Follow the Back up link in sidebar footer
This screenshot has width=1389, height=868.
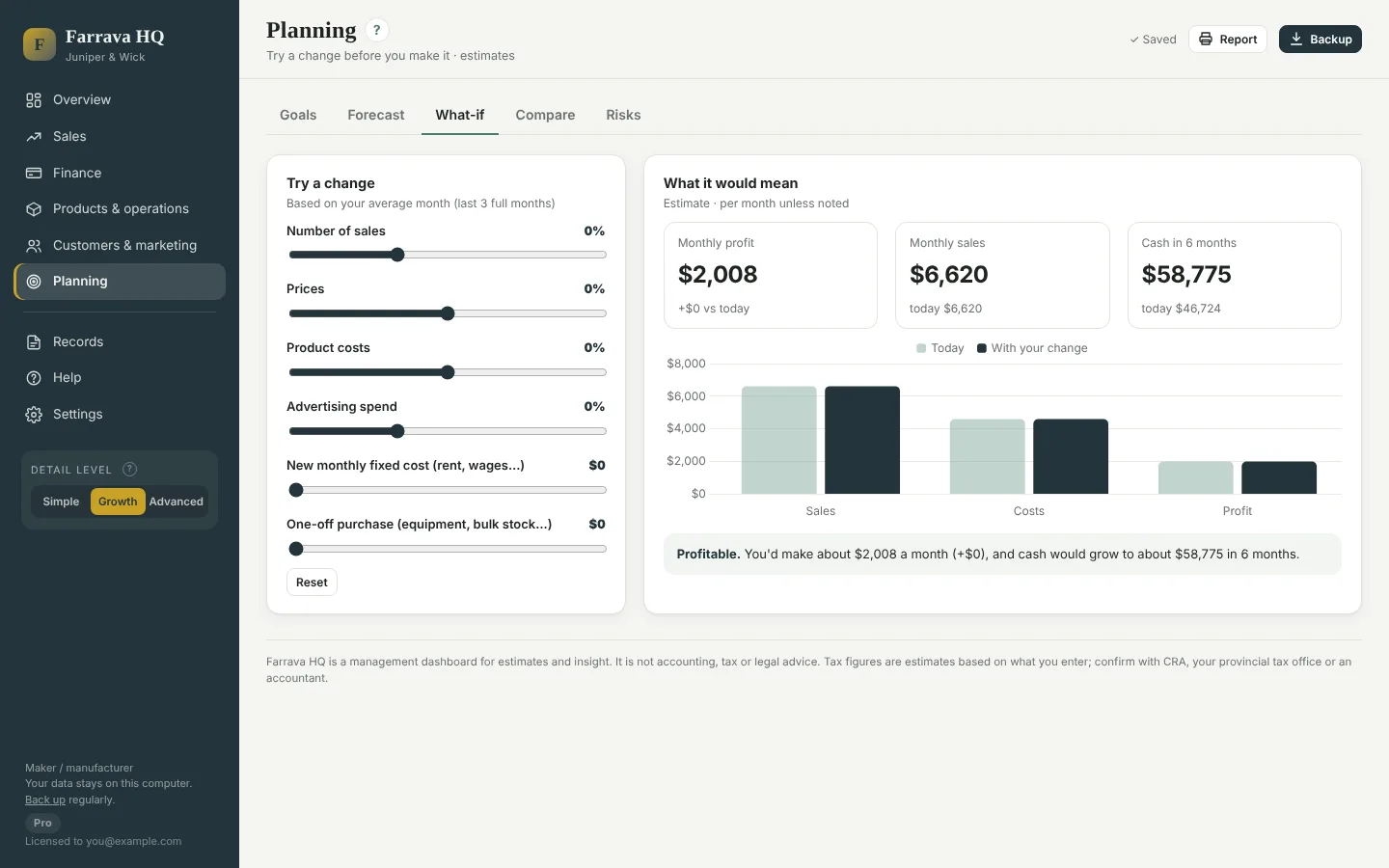point(45,800)
